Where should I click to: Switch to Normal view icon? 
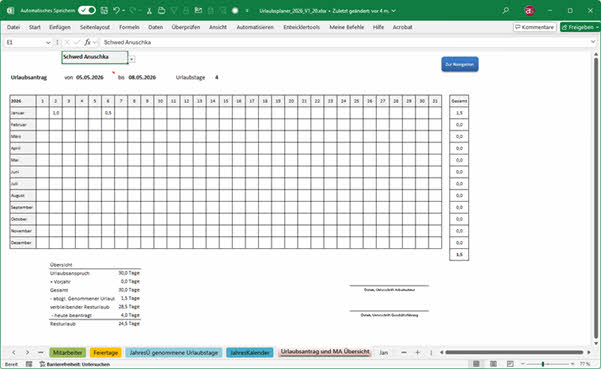tap(476, 364)
